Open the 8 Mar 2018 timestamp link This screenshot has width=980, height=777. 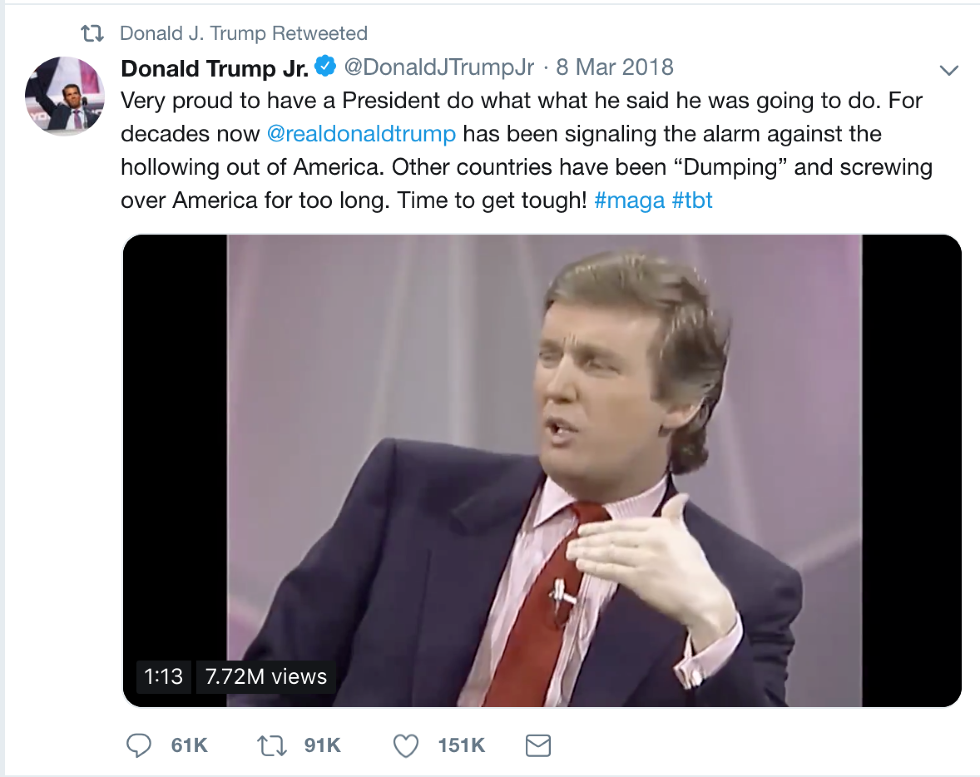tap(615, 68)
